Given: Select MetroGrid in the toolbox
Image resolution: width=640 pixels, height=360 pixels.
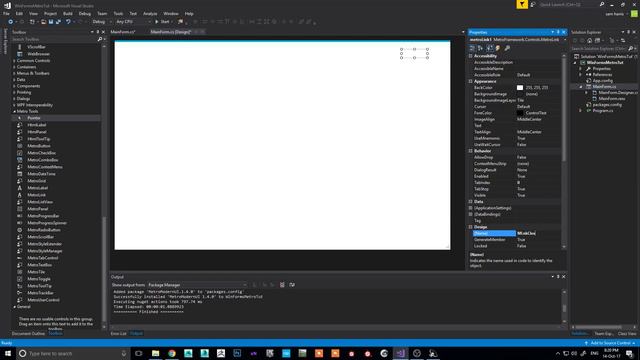Looking at the screenshot, I should [x=36, y=181].
